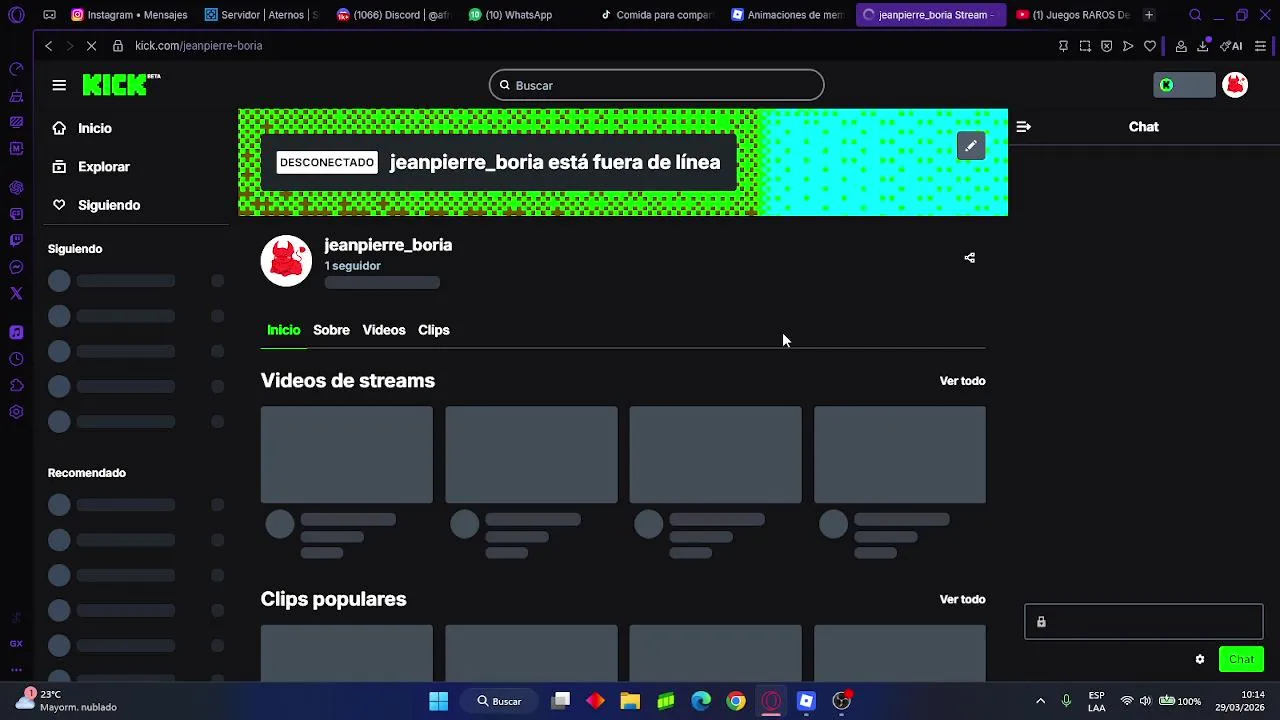Open History clock in Opera sidebar

[16, 359]
